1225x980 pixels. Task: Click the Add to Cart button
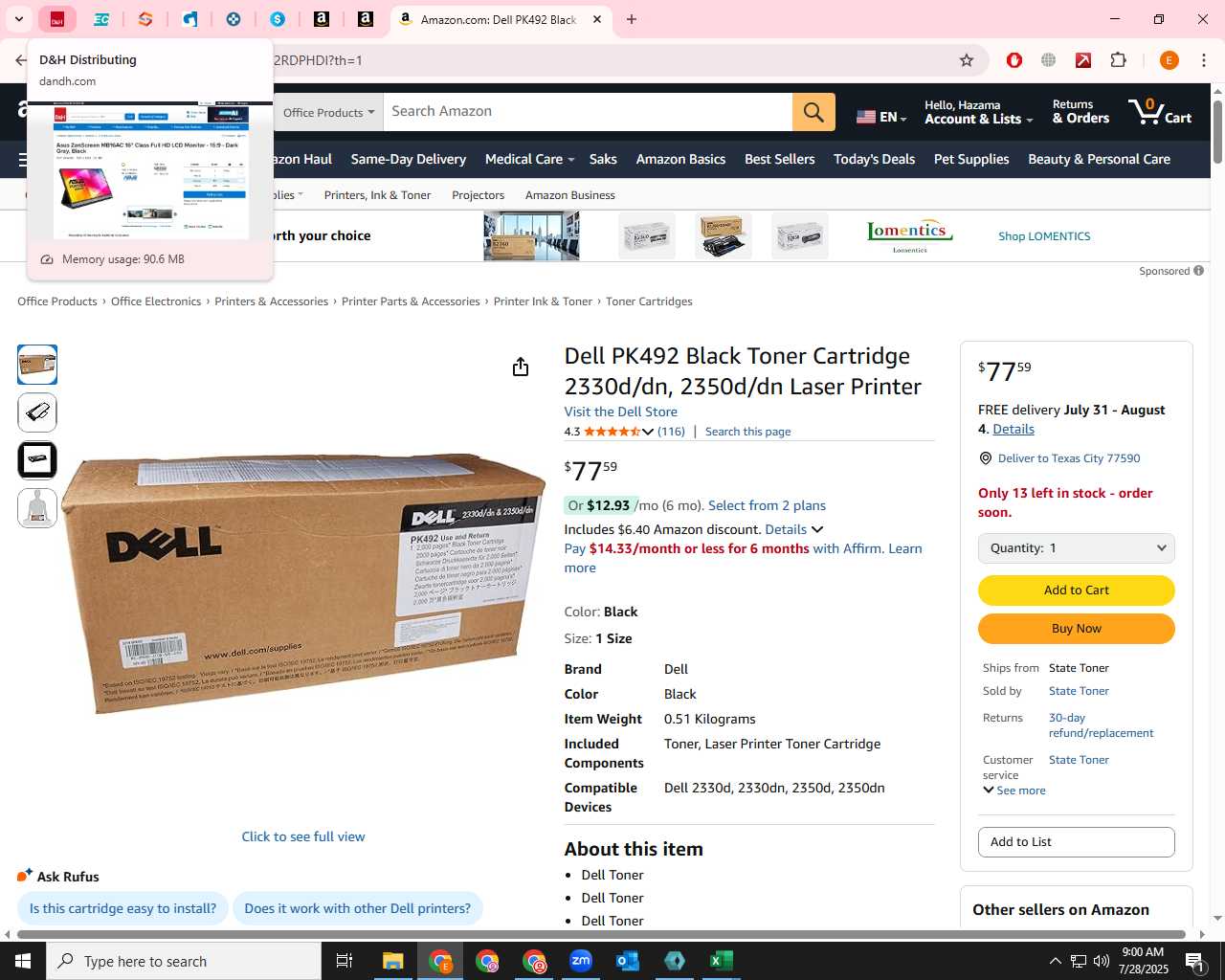click(x=1076, y=590)
